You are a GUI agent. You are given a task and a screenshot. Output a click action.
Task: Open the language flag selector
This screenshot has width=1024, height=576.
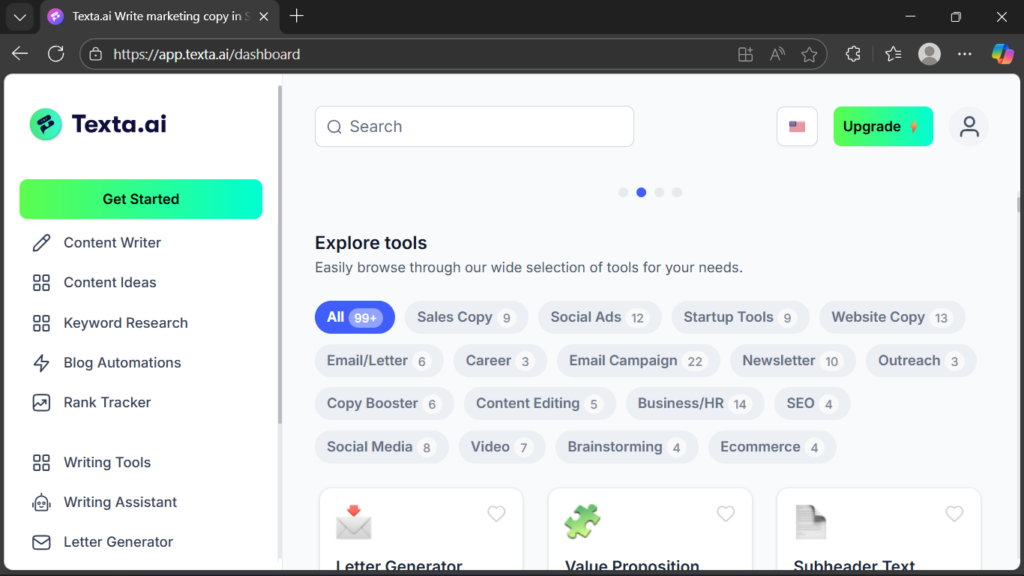coord(796,126)
